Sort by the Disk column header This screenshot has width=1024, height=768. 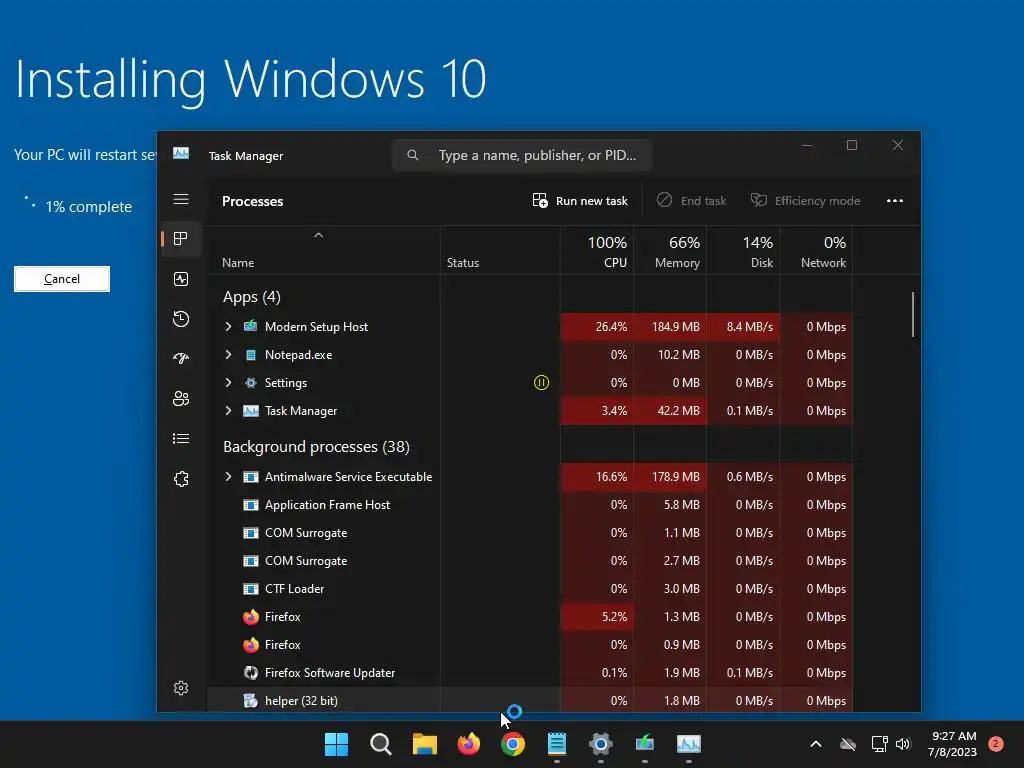[x=743, y=251]
